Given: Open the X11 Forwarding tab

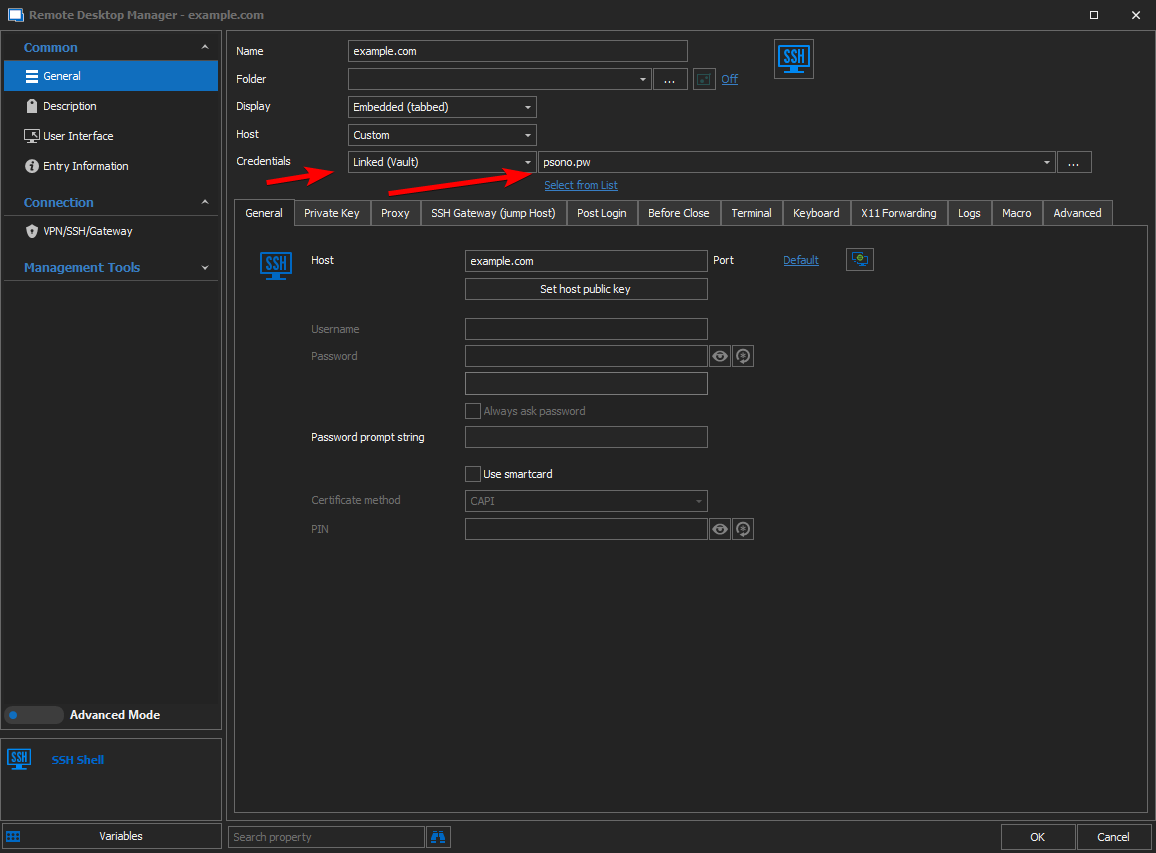Looking at the screenshot, I should [x=898, y=212].
